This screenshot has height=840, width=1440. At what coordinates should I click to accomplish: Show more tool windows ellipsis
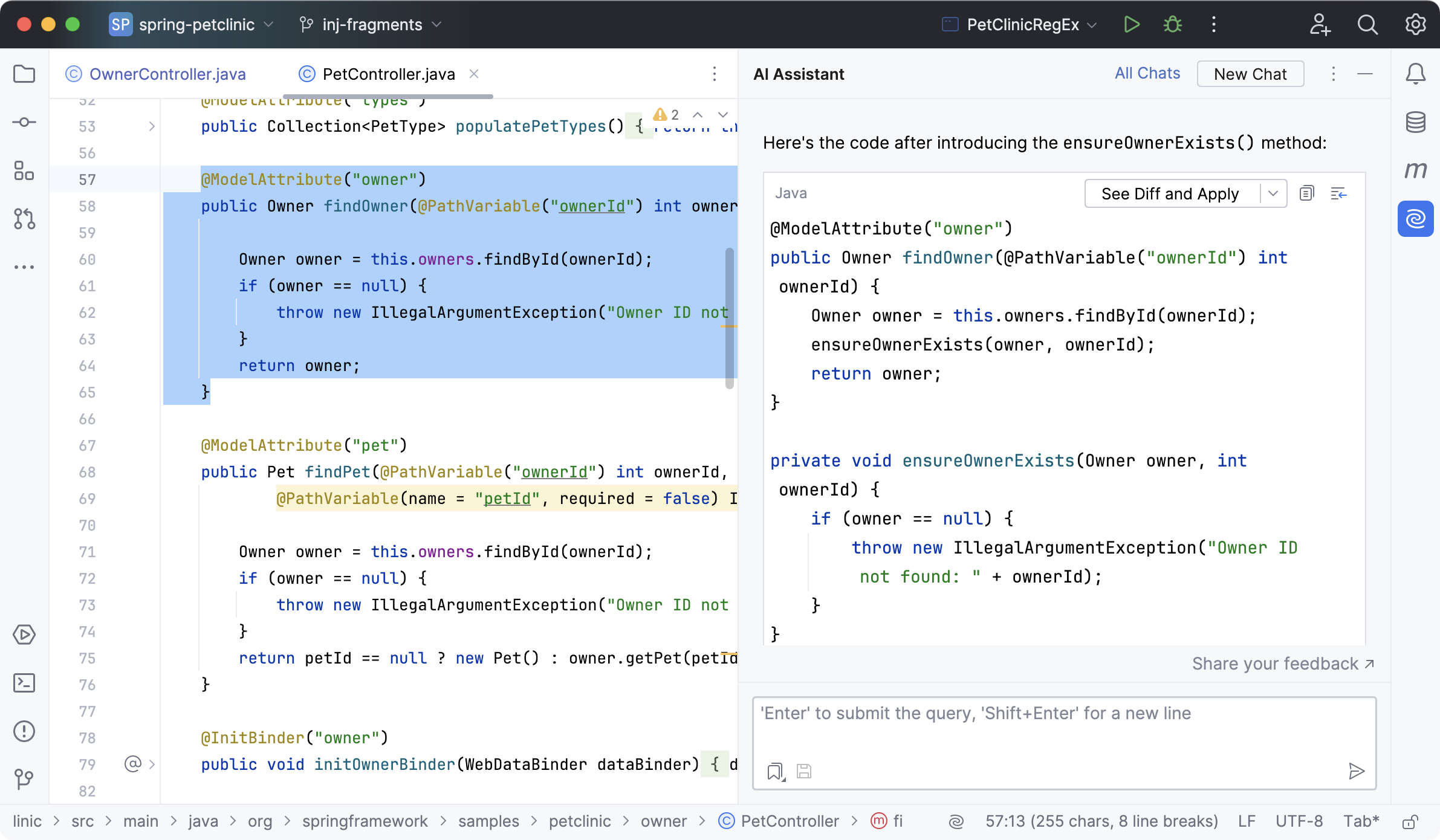[24, 267]
